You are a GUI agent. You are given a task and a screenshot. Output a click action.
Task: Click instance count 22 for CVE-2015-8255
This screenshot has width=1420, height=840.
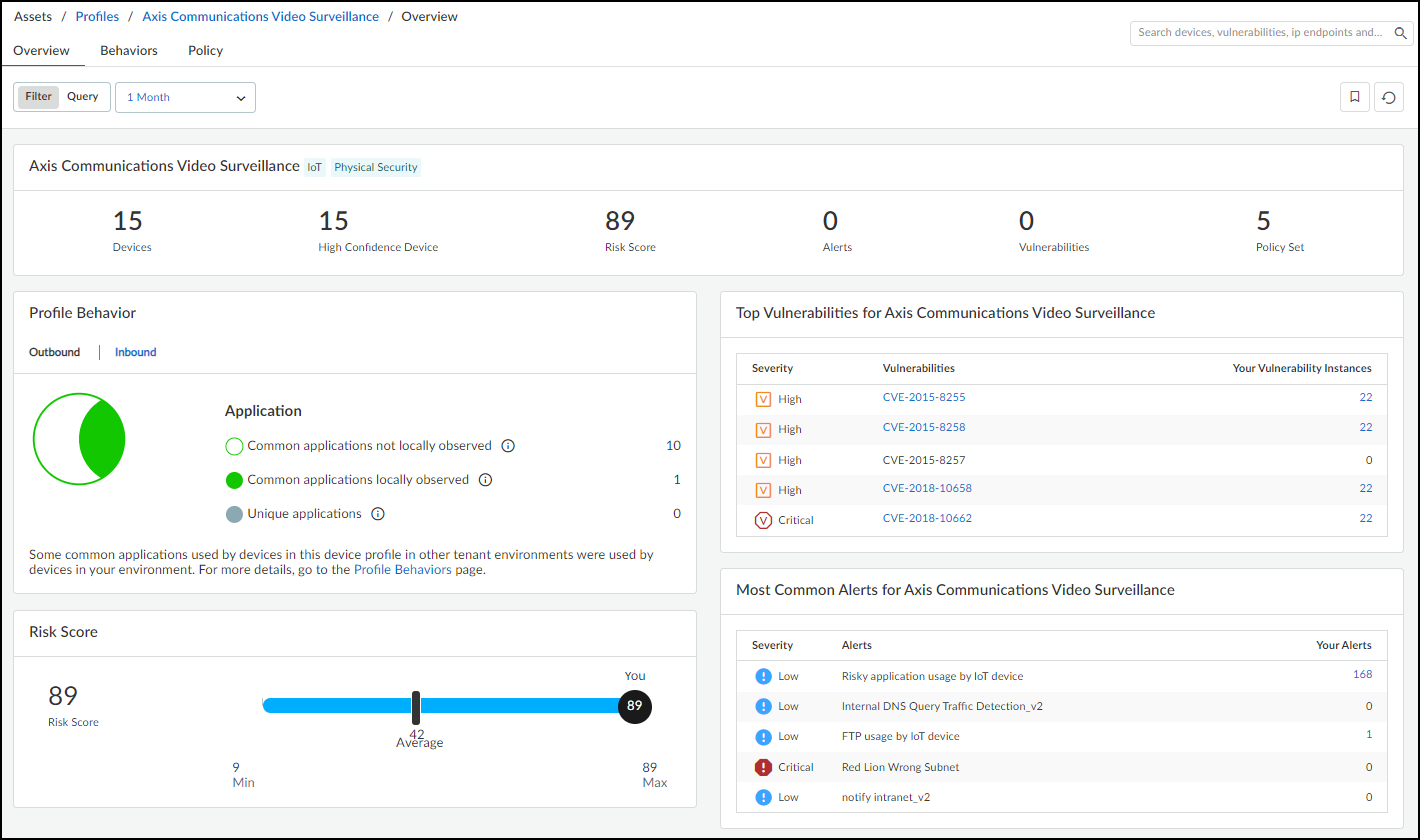pos(1366,397)
